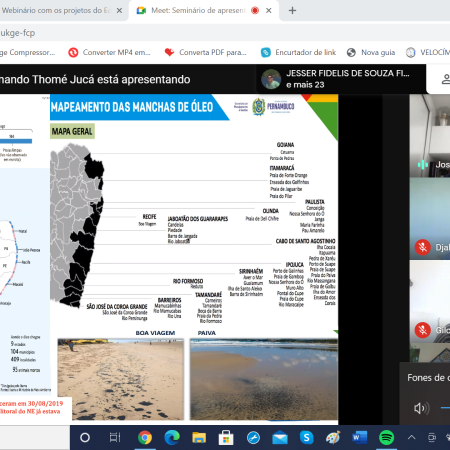450x450 pixels.
Task: Open the VELOCÍM bookmark
Action: click(428, 52)
